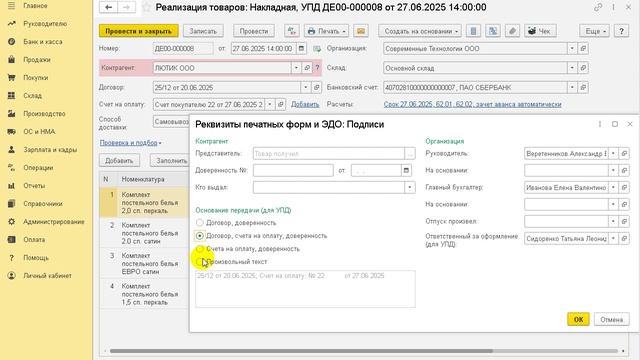Click the envelope email icon
640x360 pixels.
tap(361, 31)
